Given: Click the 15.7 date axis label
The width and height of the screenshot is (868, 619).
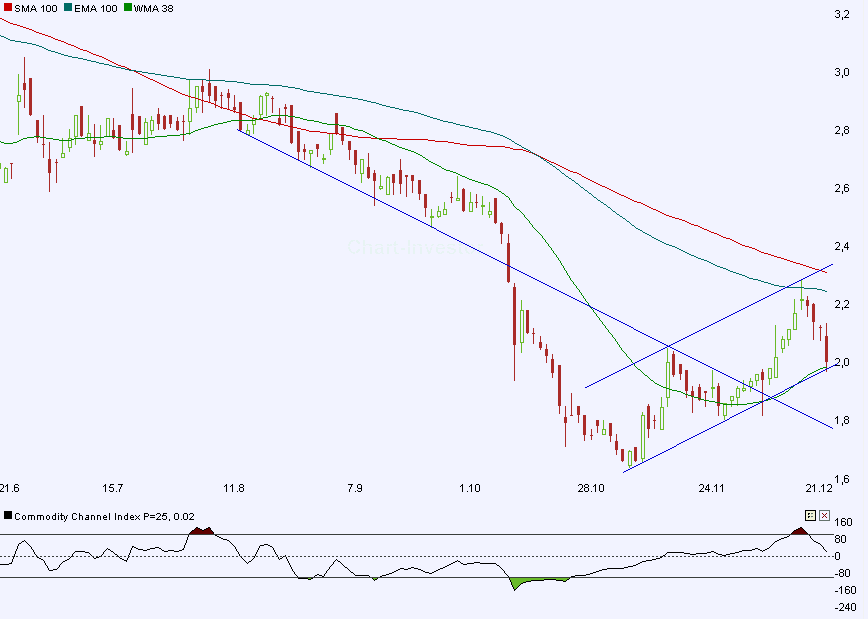Looking at the screenshot, I should [113, 488].
